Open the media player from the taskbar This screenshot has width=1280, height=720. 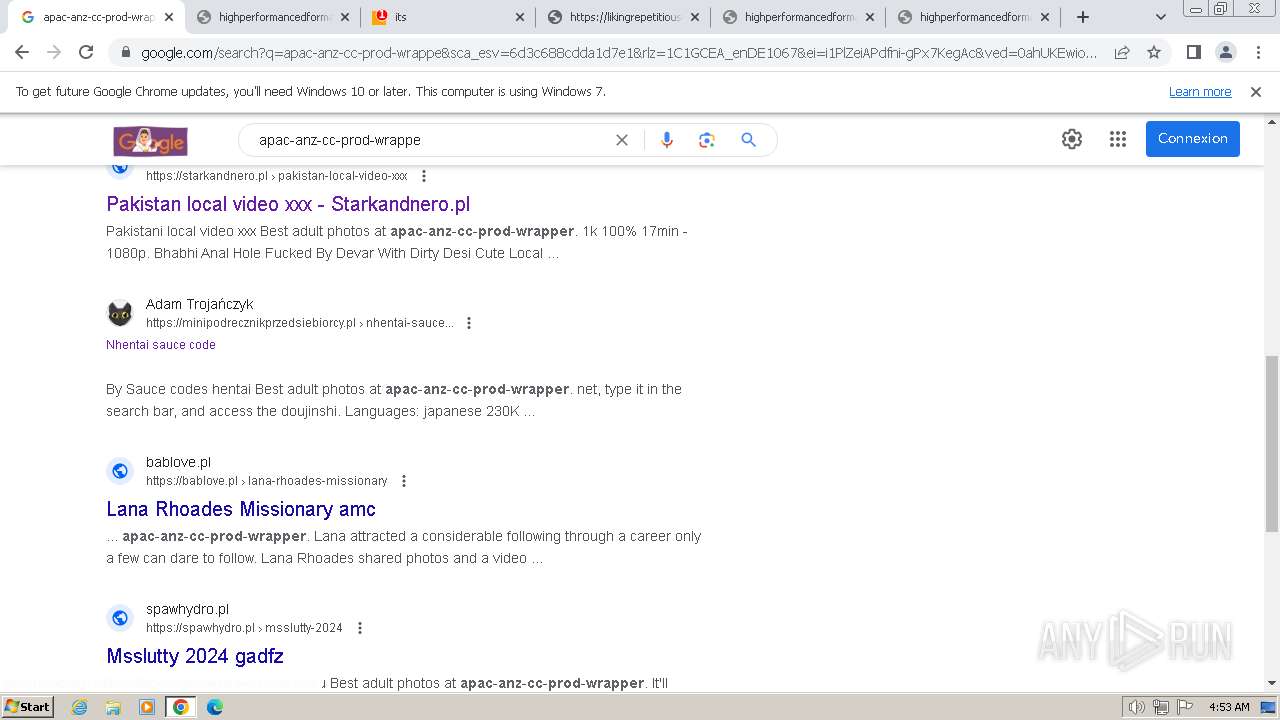tap(147, 707)
